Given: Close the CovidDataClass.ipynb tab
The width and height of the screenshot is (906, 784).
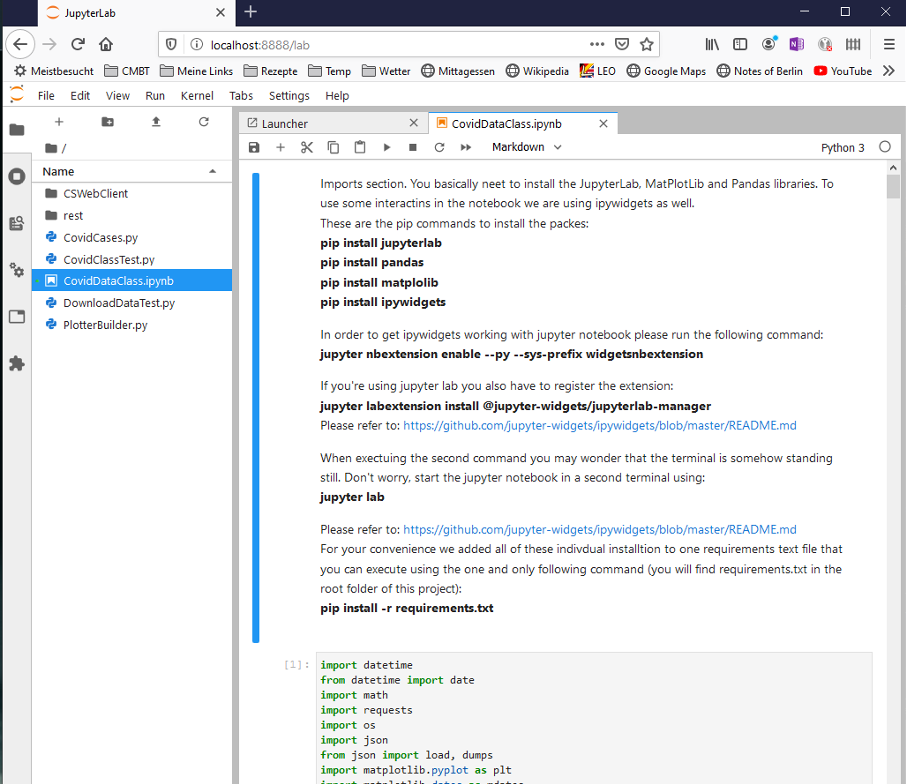Looking at the screenshot, I should coord(605,123).
